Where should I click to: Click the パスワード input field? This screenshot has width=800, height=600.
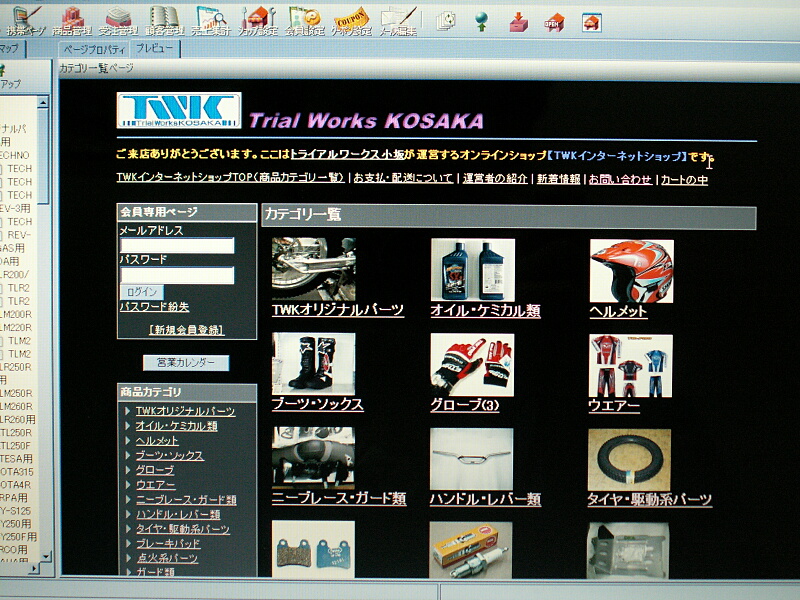pos(177,276)
